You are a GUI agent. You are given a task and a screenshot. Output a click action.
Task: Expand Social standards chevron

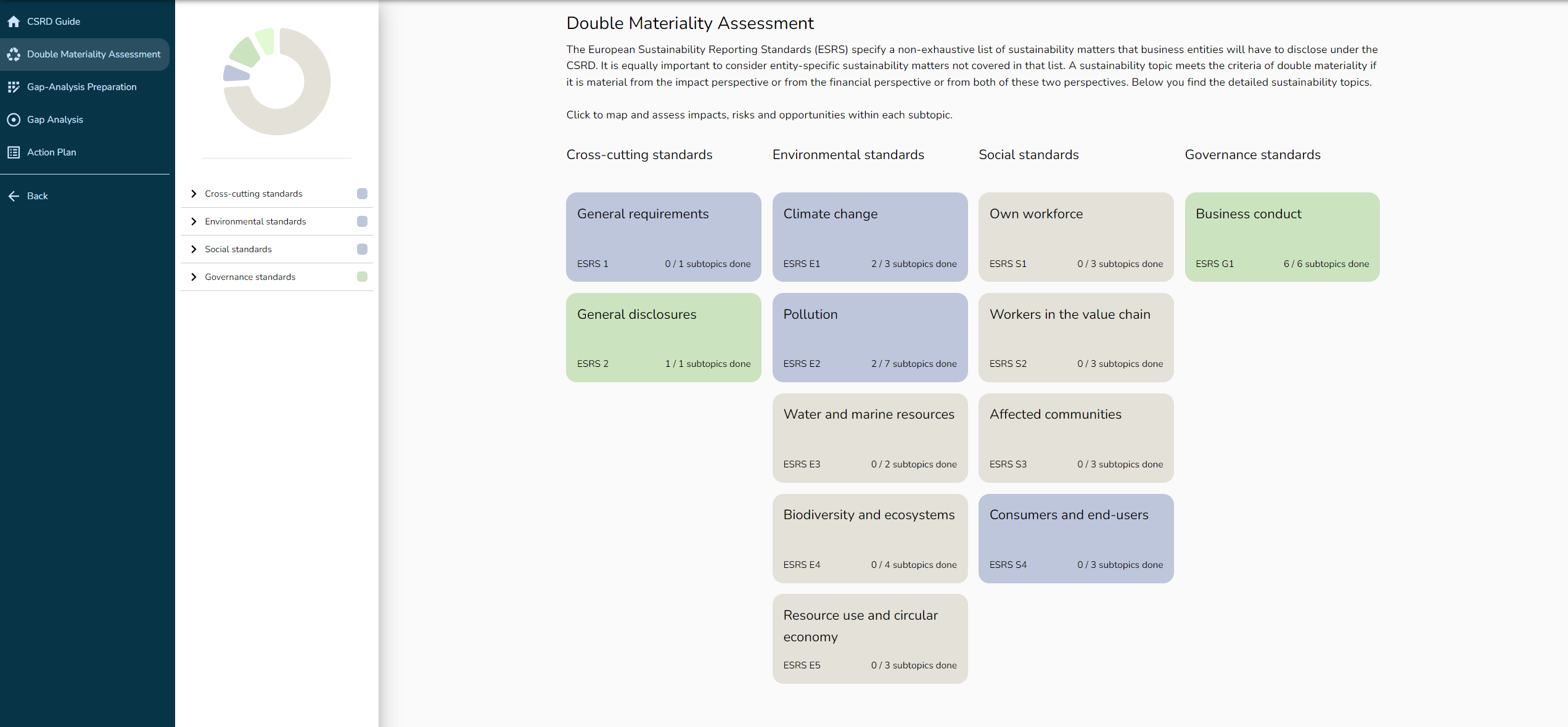pos(194,249)
